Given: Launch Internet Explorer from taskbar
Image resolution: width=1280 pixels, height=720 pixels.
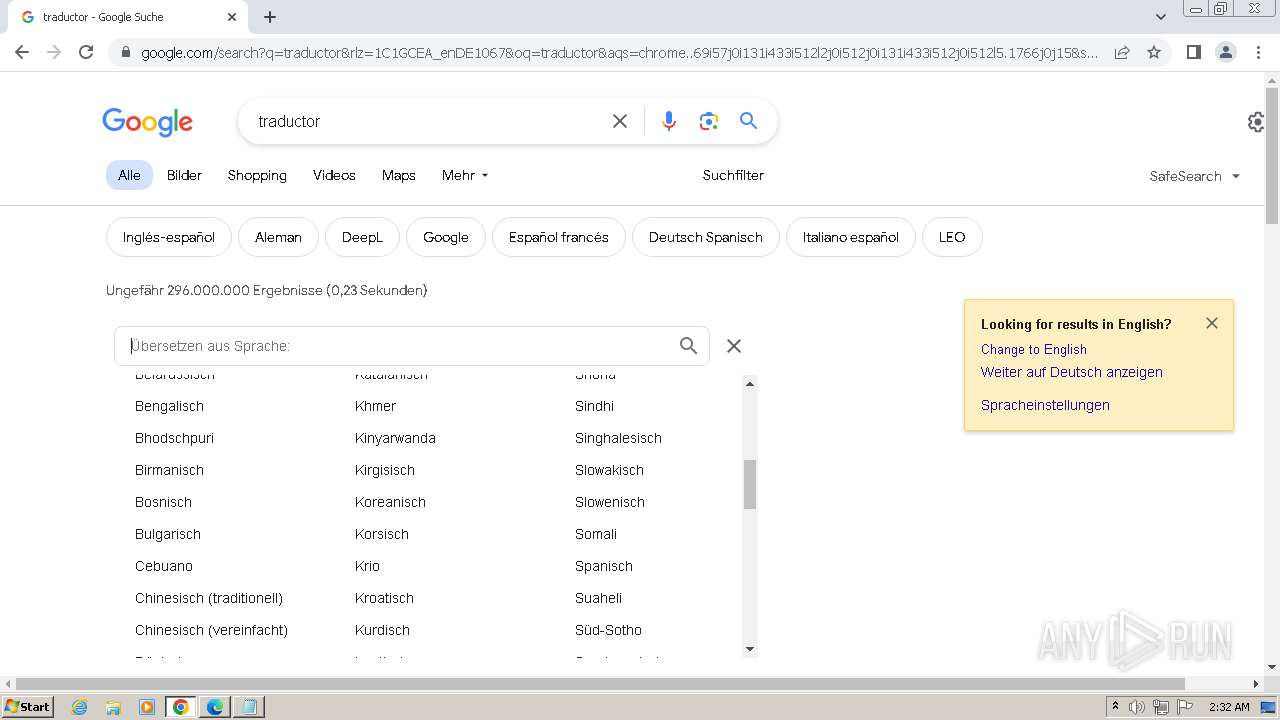Looking at the screenshot, I should click(x=79, y=707).
